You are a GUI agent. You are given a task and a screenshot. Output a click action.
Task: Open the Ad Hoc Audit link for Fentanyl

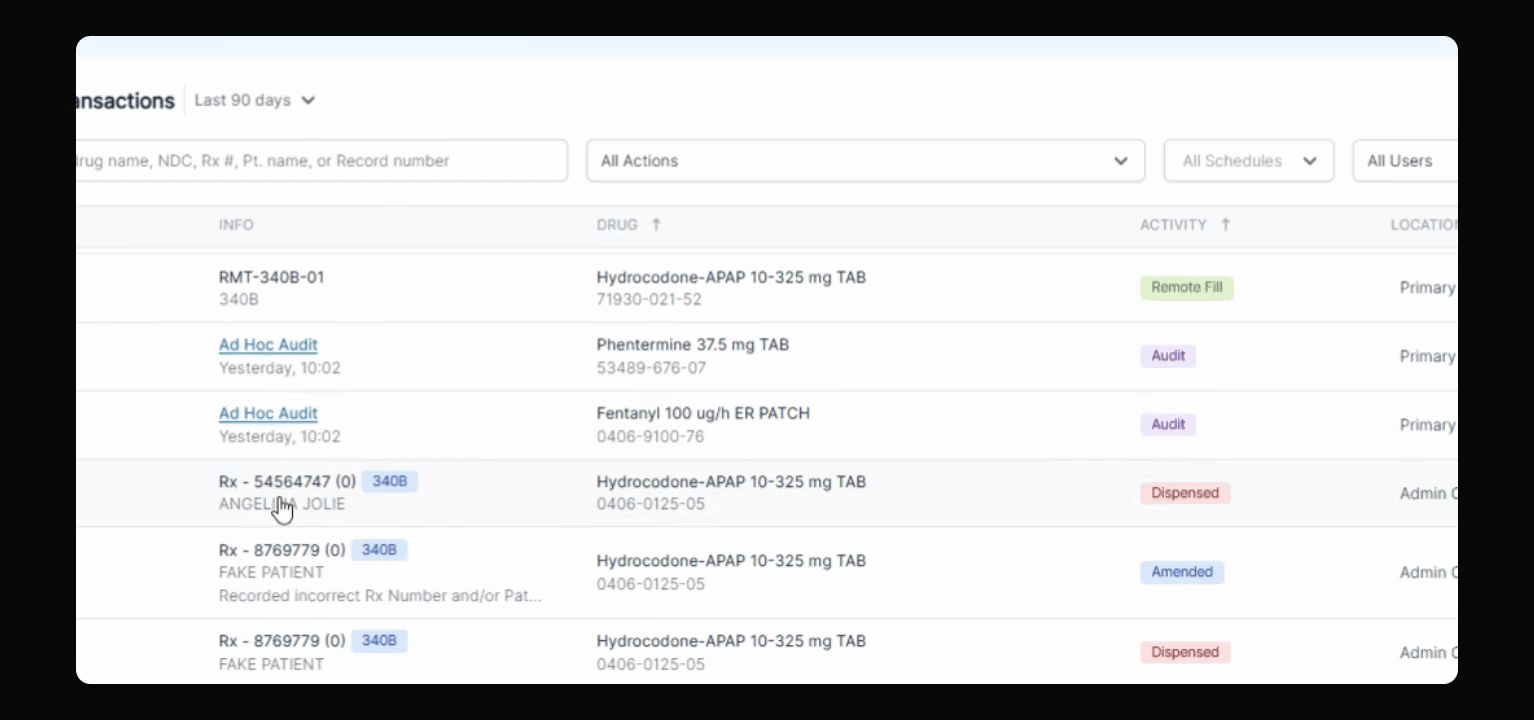point(268,413)
